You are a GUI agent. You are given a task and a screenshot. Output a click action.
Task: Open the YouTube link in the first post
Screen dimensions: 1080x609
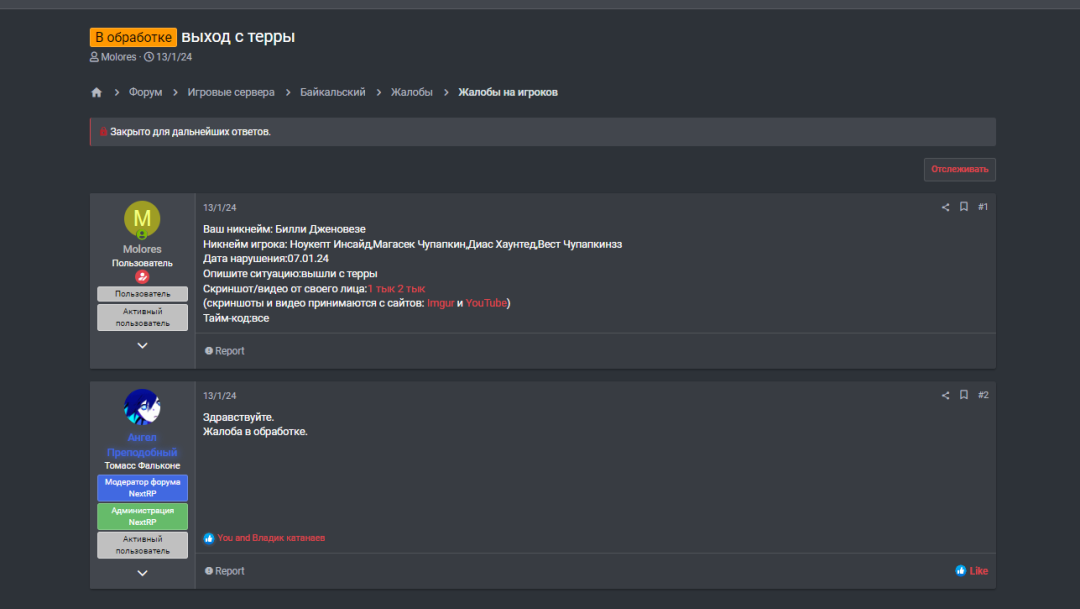coord(486,303)
